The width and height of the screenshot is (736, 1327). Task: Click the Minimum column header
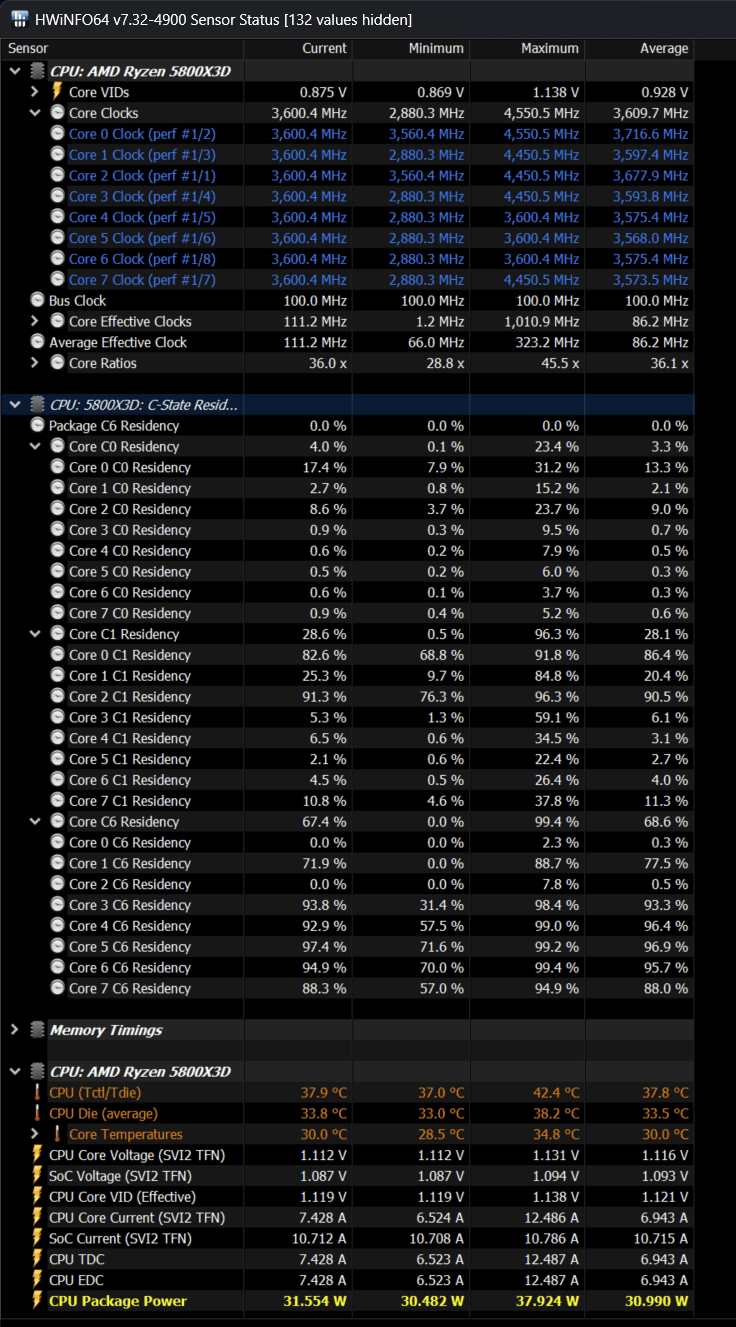[436, 48]
